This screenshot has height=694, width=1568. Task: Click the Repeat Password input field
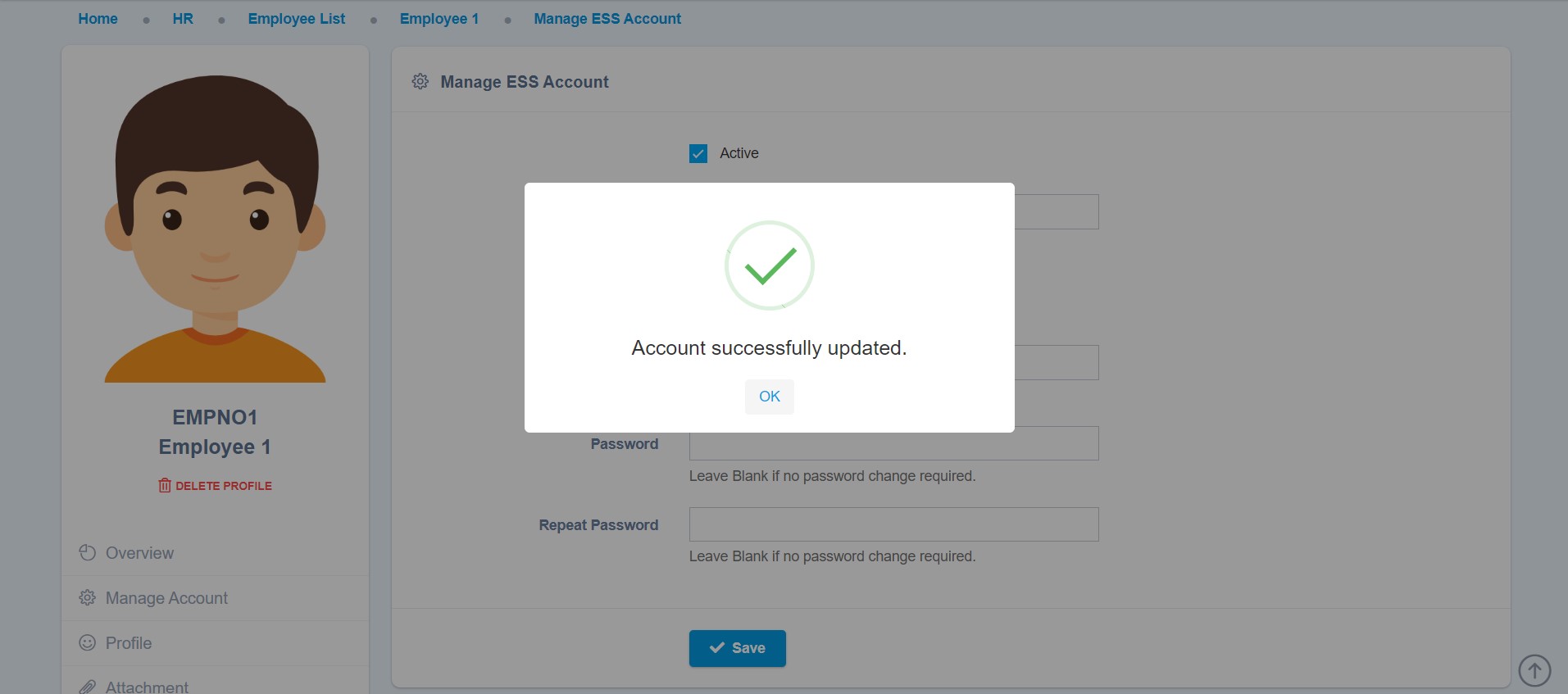pos(893,524)
